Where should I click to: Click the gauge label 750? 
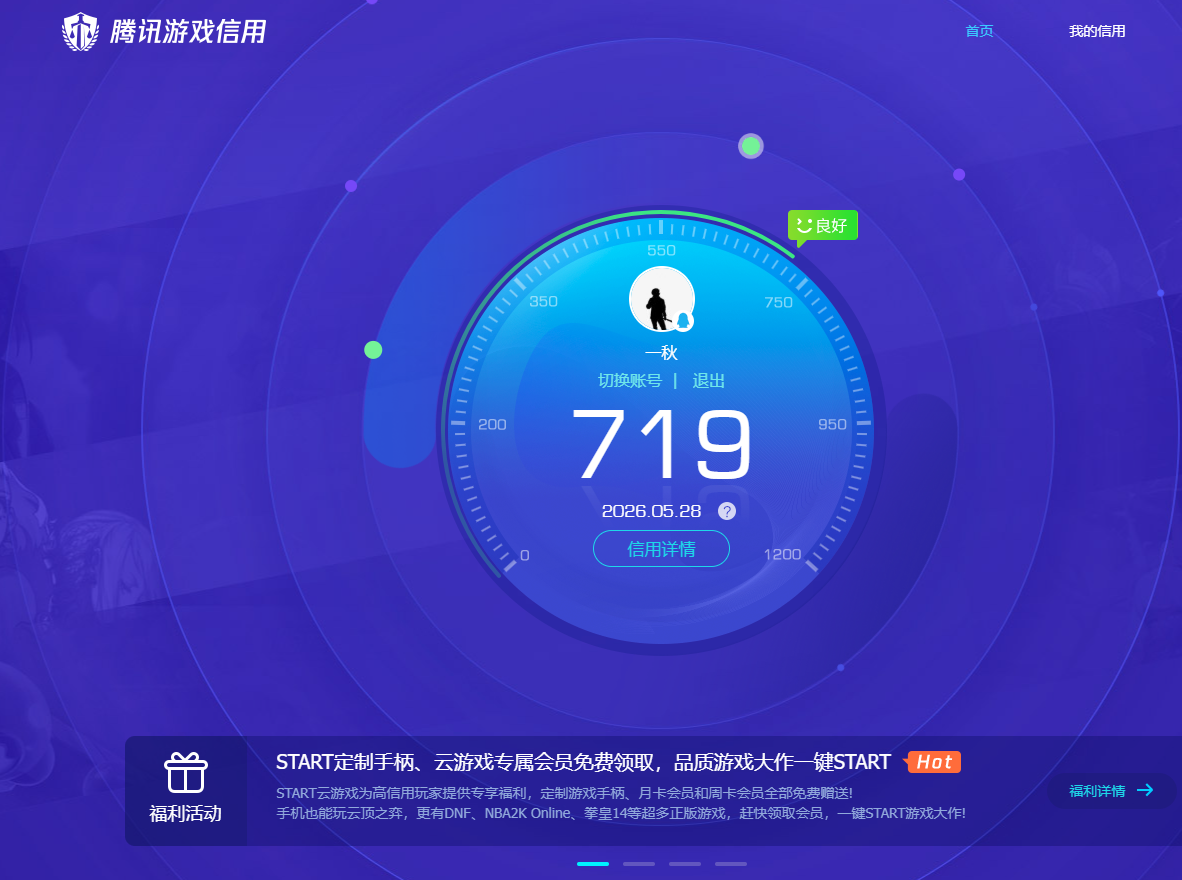[779, 302]
